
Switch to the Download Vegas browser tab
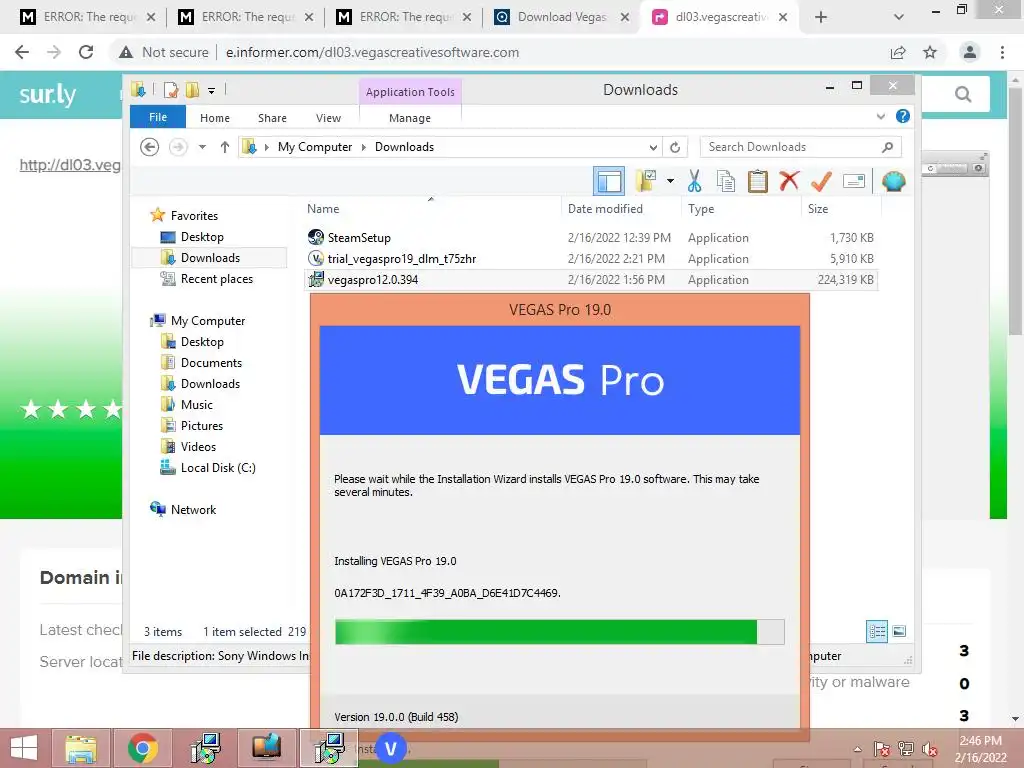pyautogui.click(x=562, y=17)
